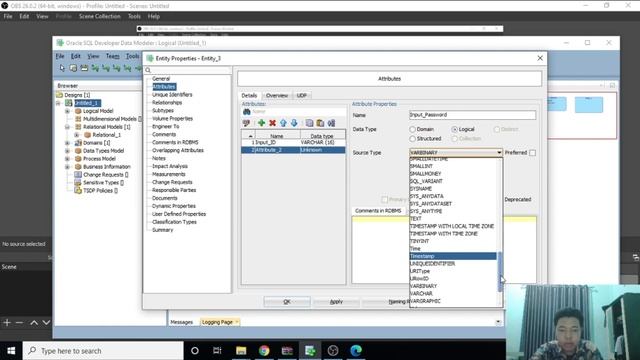
Task: Move attribute up with blue up arrow
Action: click(283, 123)
